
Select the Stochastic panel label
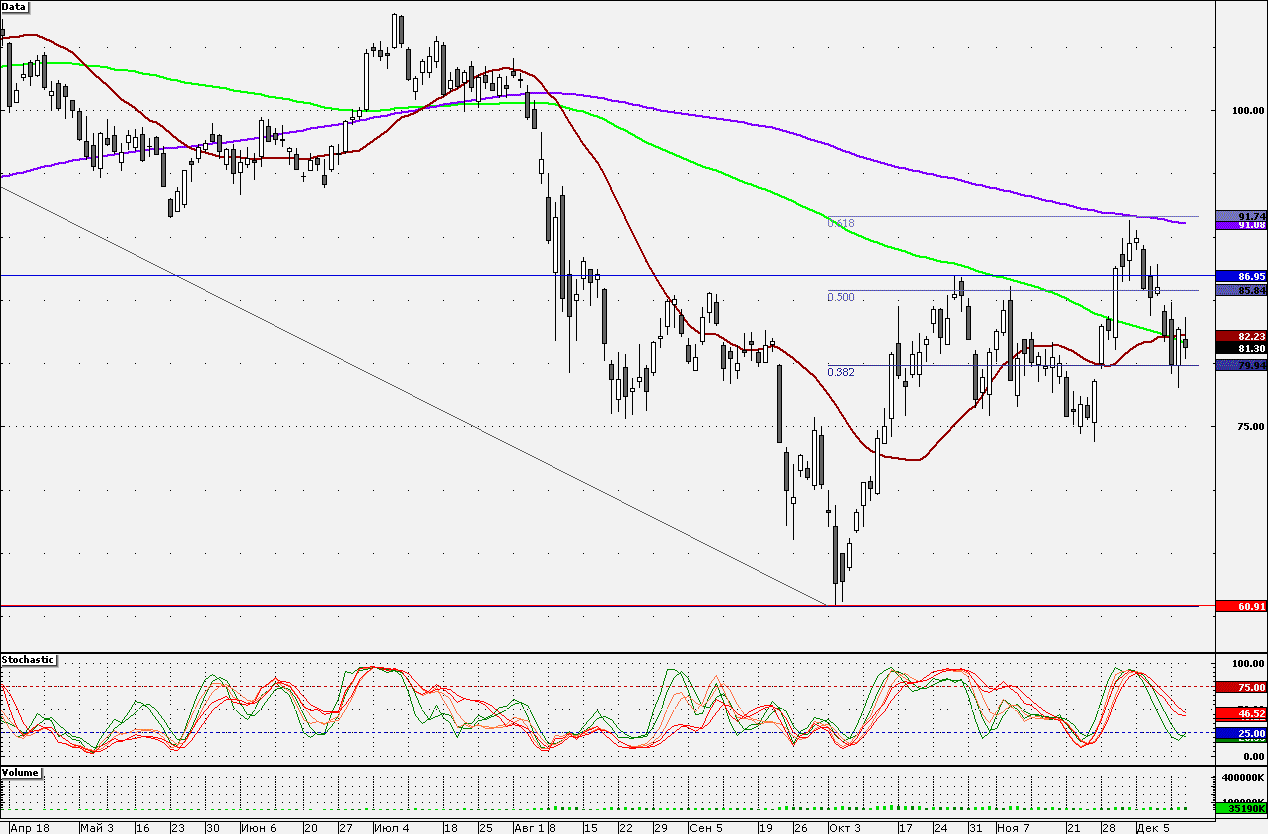tap(28, 660)
